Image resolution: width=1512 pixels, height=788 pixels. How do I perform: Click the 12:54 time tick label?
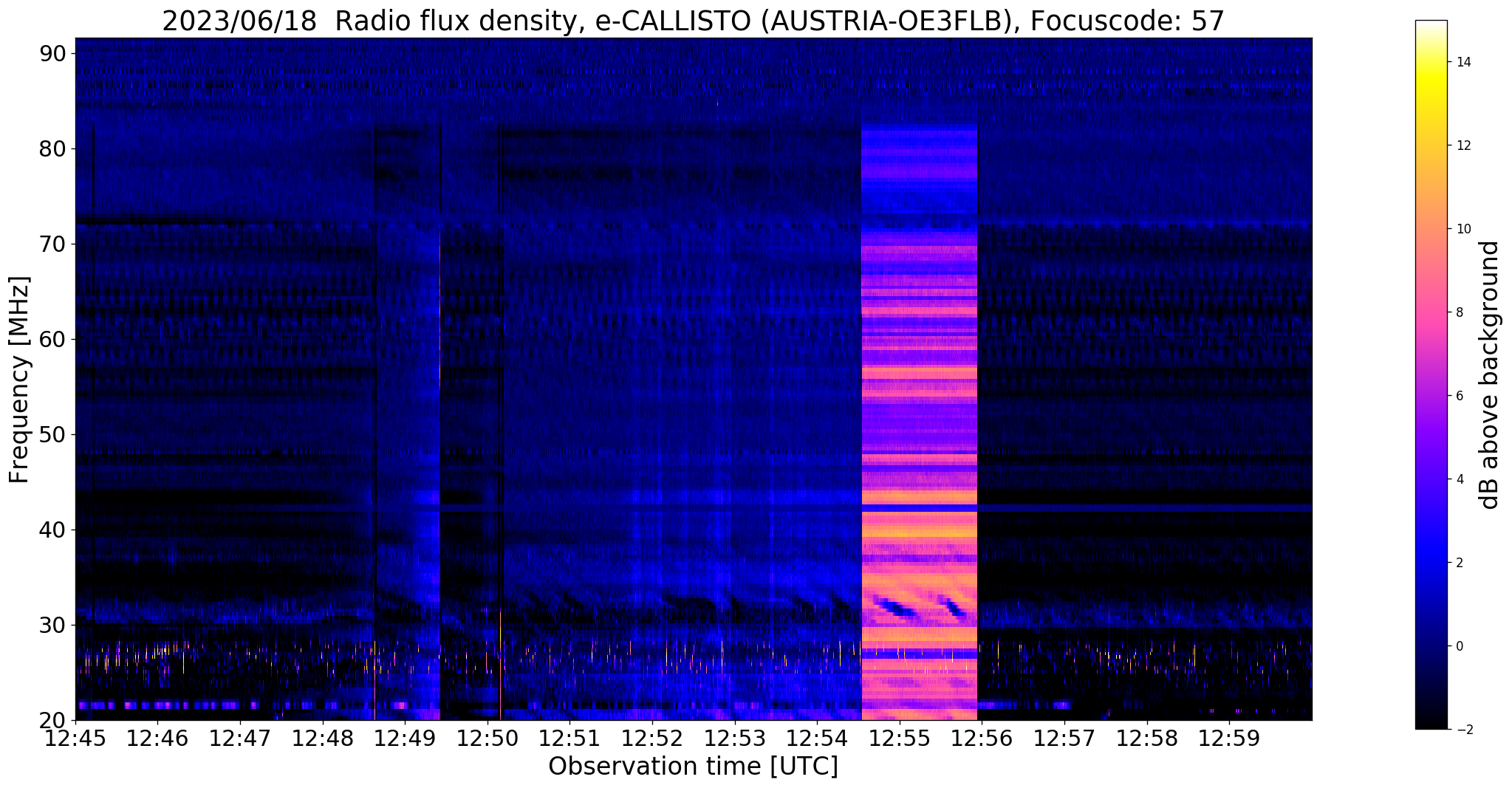(x=817, y=739)
